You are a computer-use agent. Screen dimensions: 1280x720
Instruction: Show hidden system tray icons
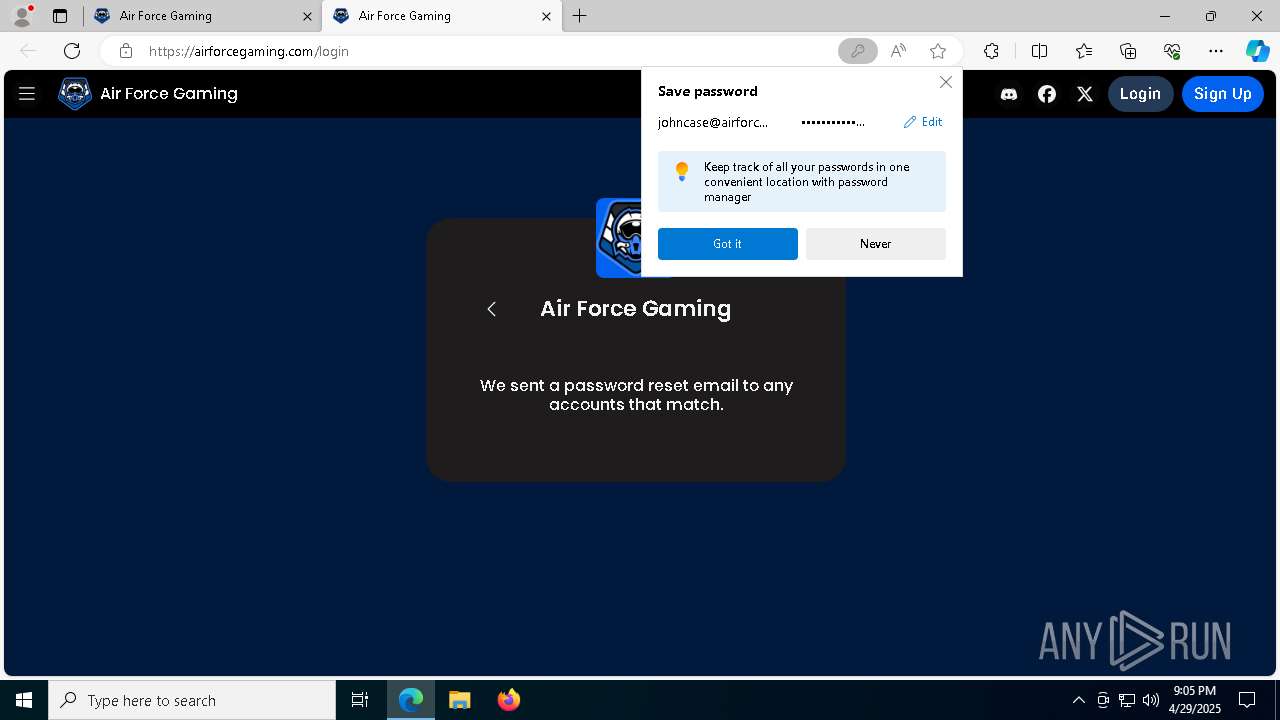pos(1078,700)
